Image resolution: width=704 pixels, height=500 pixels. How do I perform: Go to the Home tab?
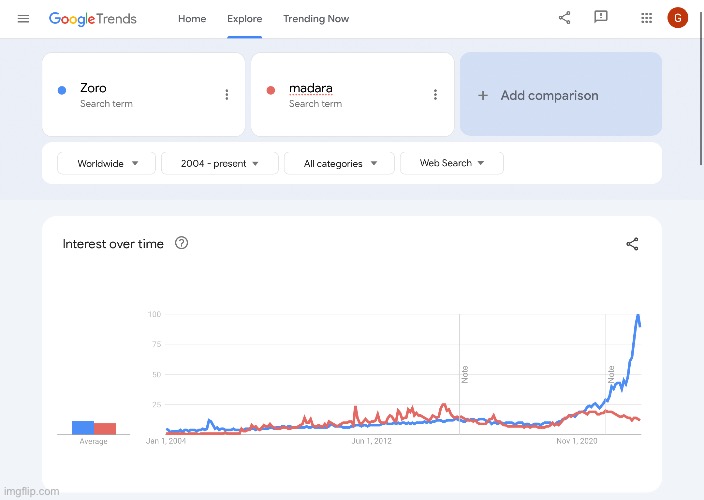click(x=192, y=19)
